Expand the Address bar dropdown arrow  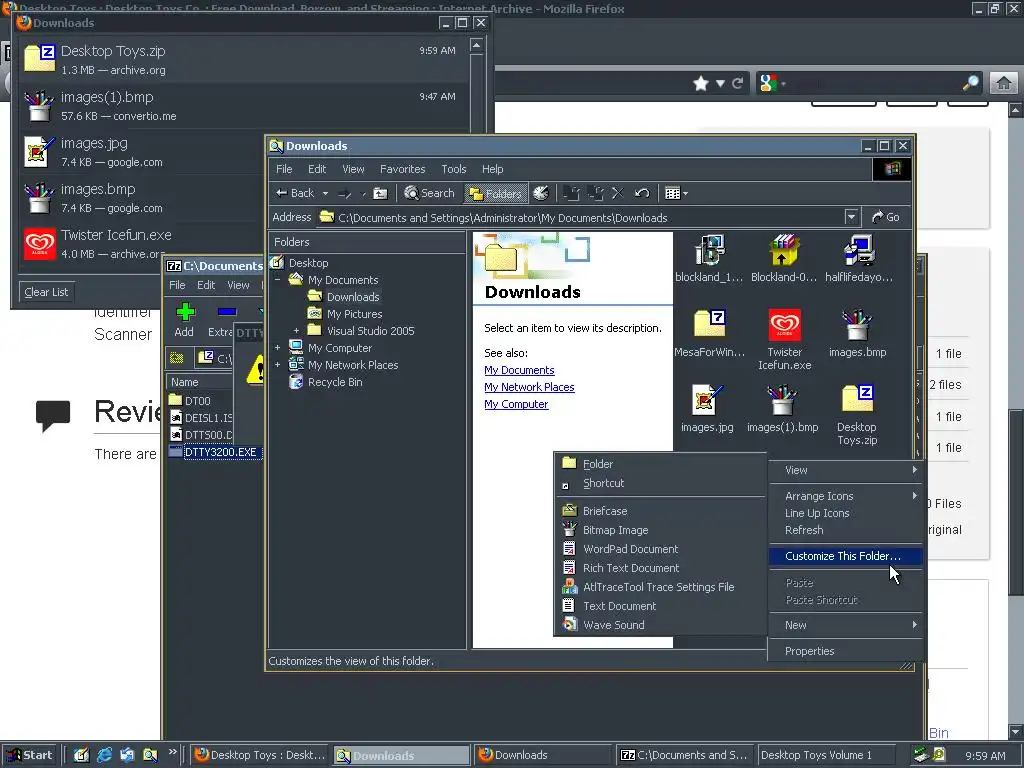[x=851, y=217]
